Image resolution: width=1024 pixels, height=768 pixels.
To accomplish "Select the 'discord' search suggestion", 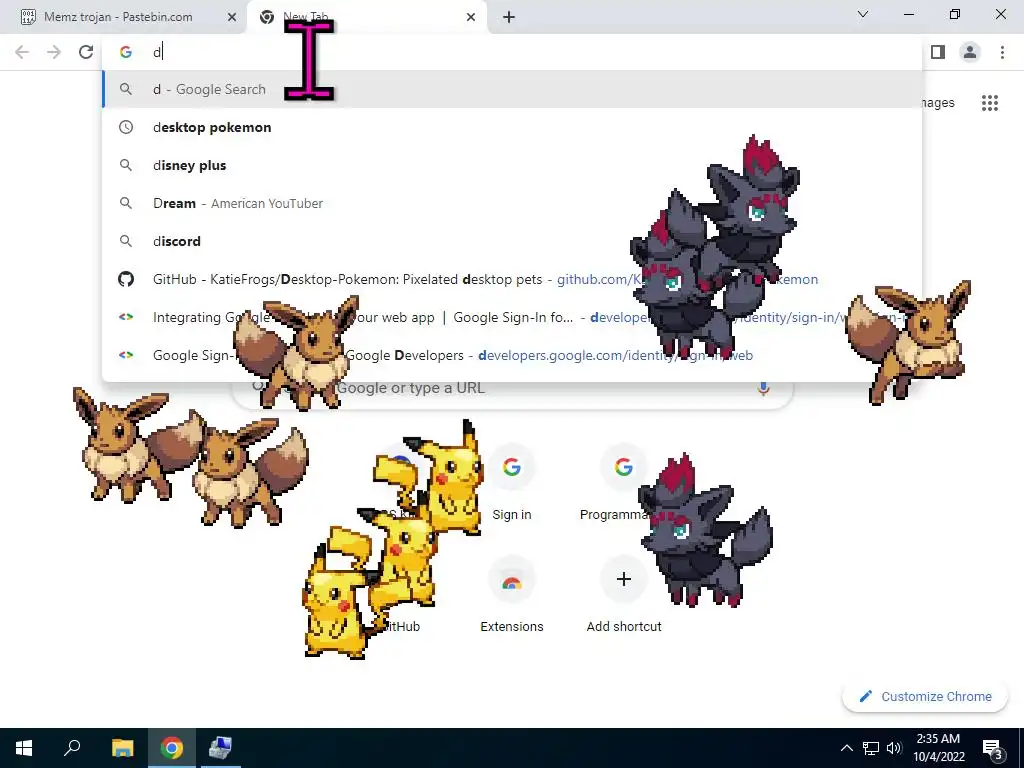I will [512, 241].
